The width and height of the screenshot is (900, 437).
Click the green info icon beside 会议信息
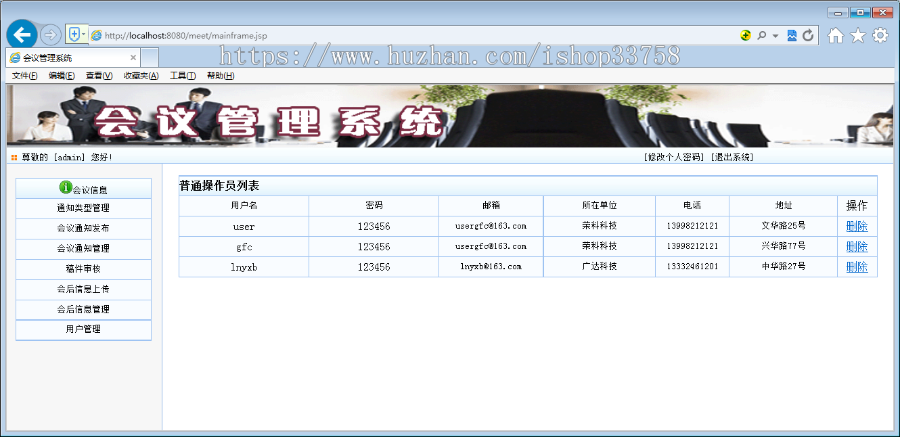pyautogui.click(x=65, y=187)
